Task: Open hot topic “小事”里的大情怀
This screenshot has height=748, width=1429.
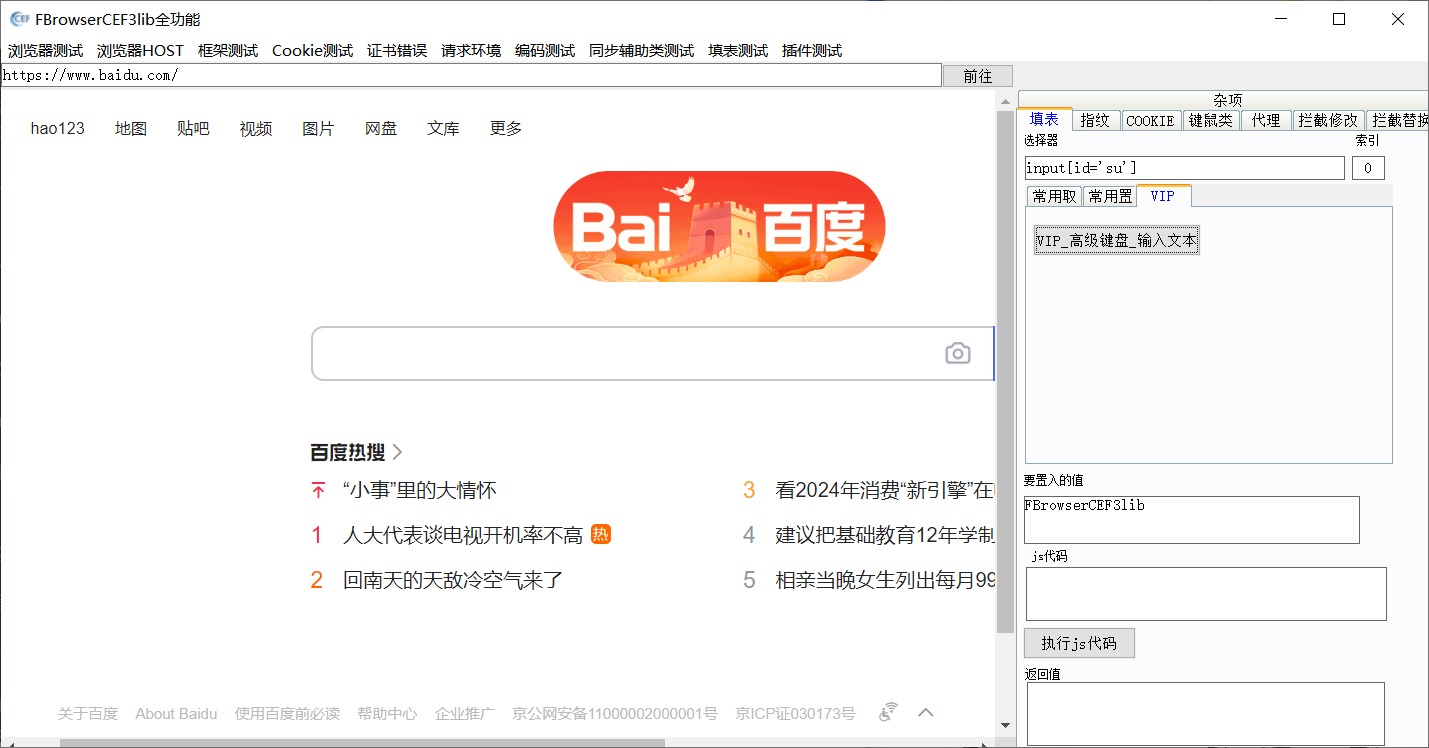Action: point(419,490)
